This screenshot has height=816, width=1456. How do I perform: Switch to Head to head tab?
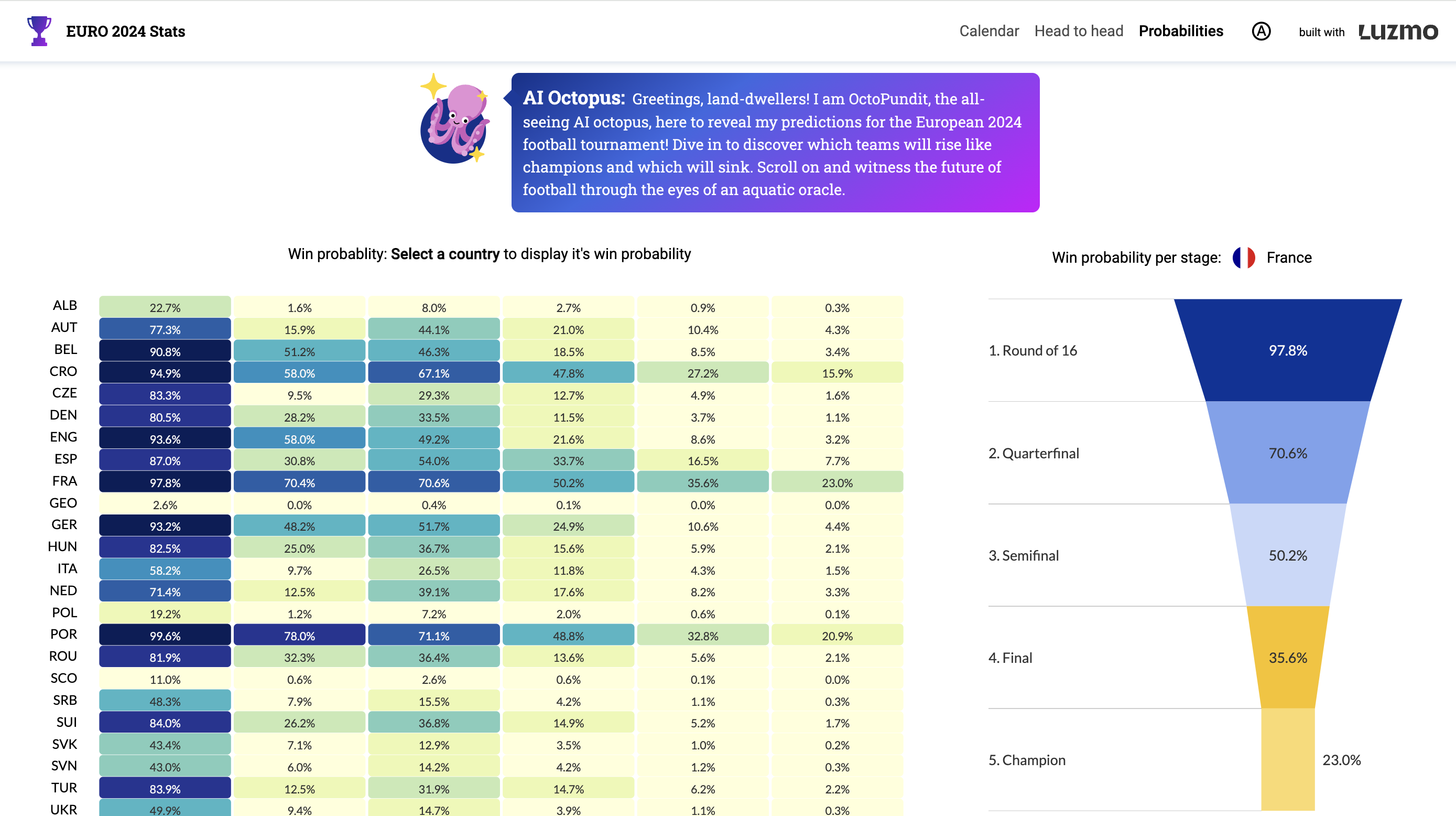(x=1079, y=31)
